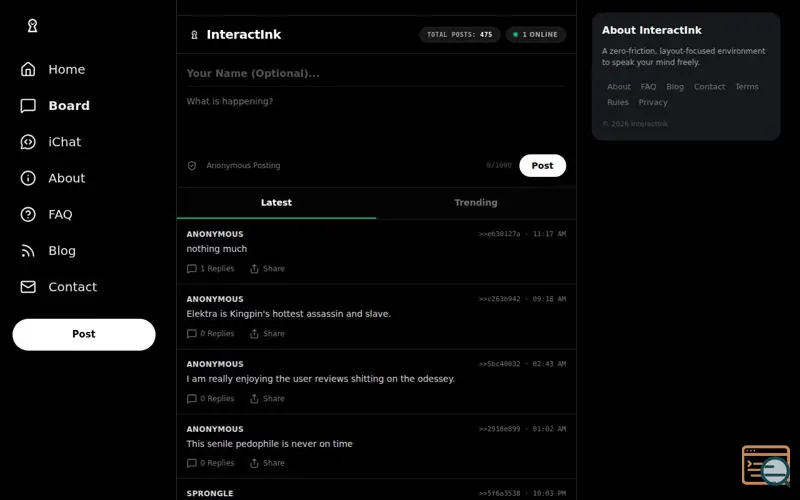Click the small logo beside InteractInk heading
Viewport: 800px width, 500px height.
(x=194, y=35)
